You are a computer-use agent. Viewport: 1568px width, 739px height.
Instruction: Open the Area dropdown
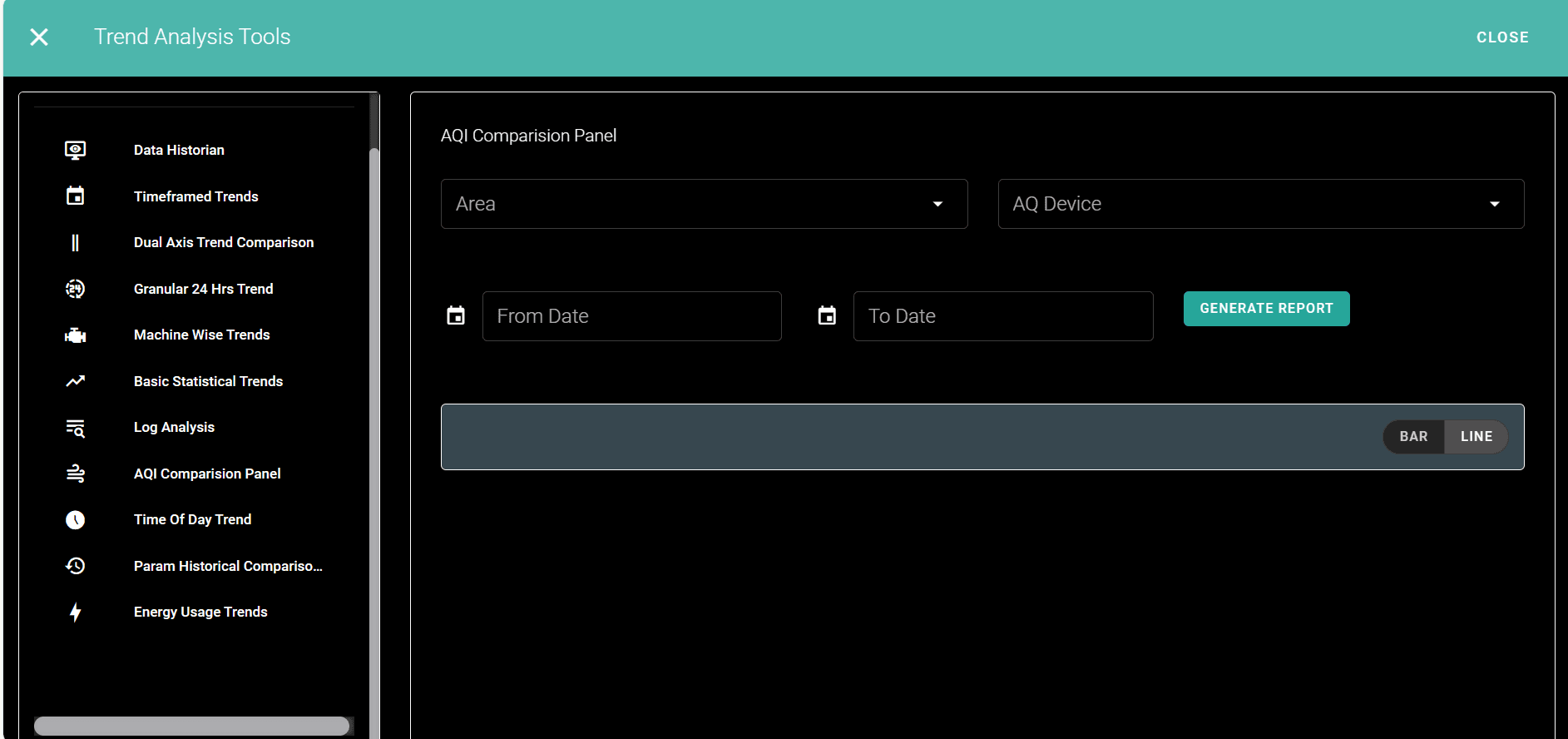click(704, 204)
